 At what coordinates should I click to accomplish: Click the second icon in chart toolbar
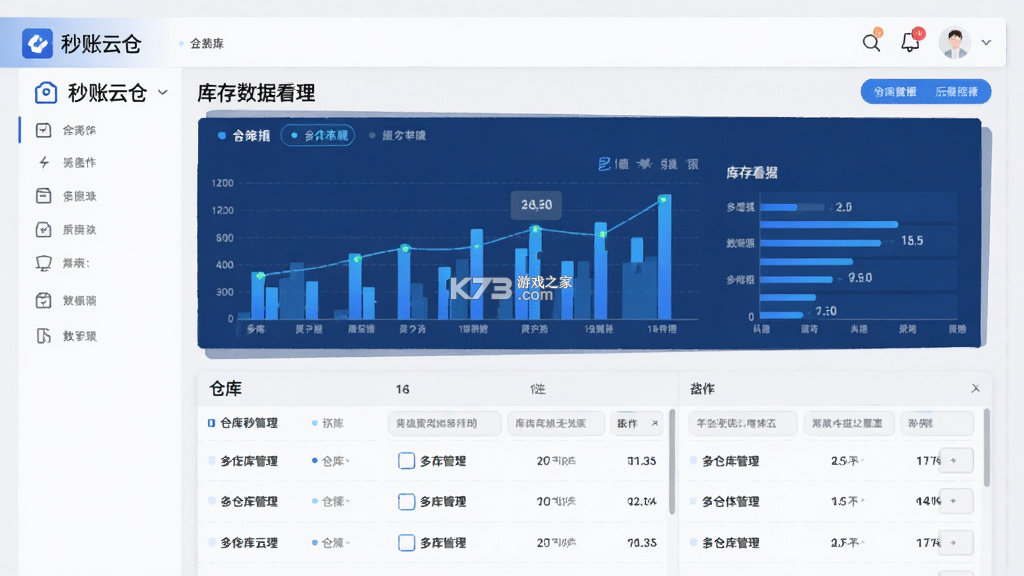pos(645,163)
